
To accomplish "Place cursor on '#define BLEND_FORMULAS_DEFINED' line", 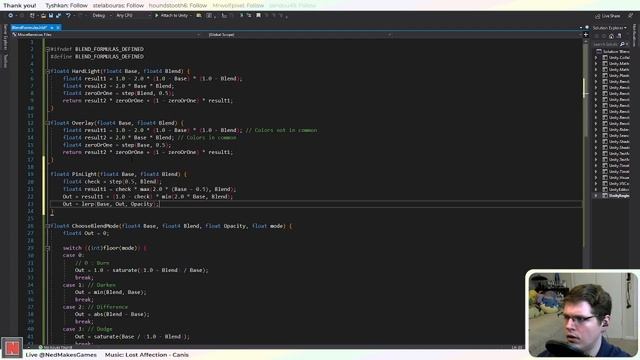I will [x=97, y=56].
